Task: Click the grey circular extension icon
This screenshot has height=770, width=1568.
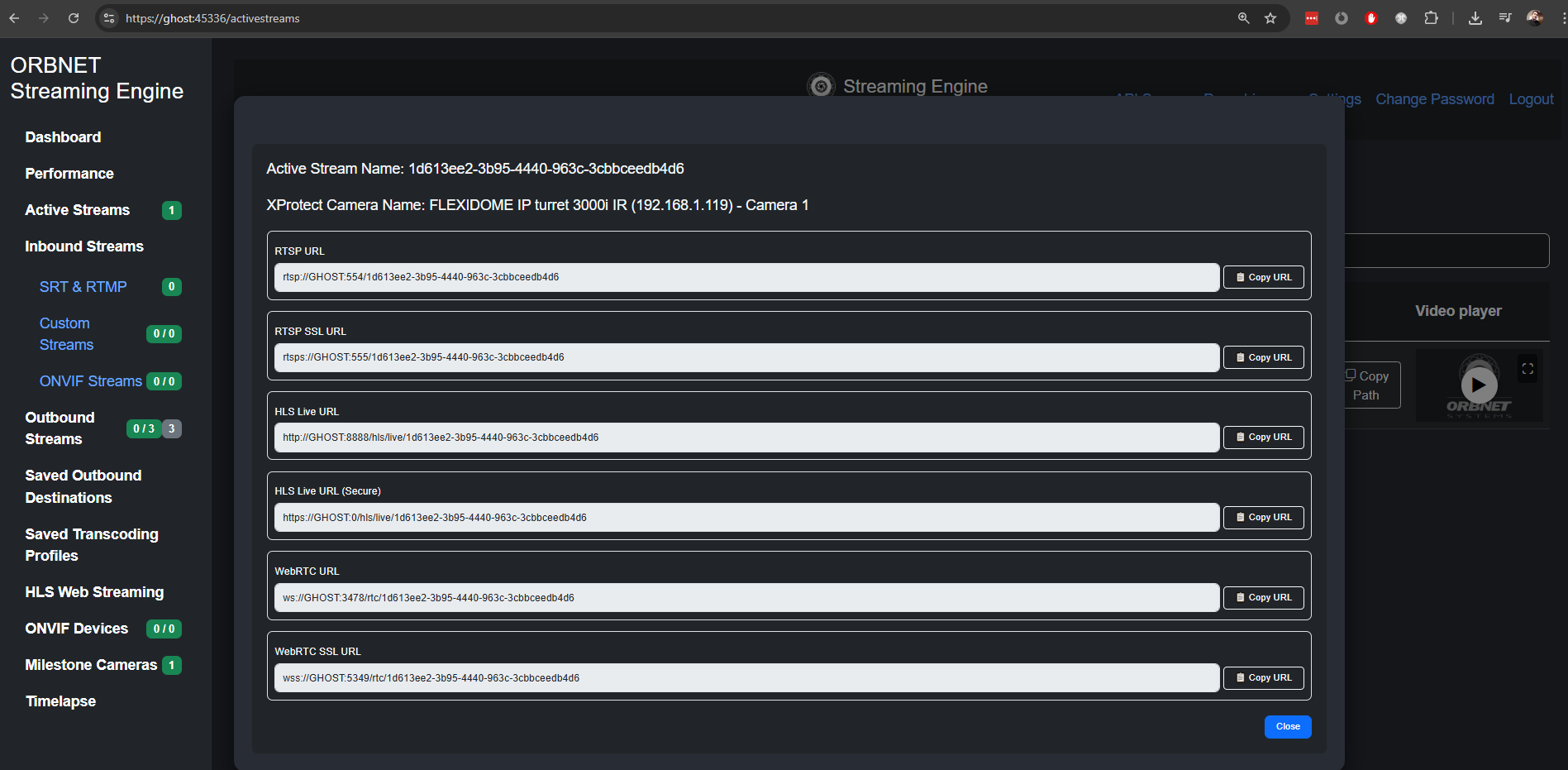Action: (1342, 18)
